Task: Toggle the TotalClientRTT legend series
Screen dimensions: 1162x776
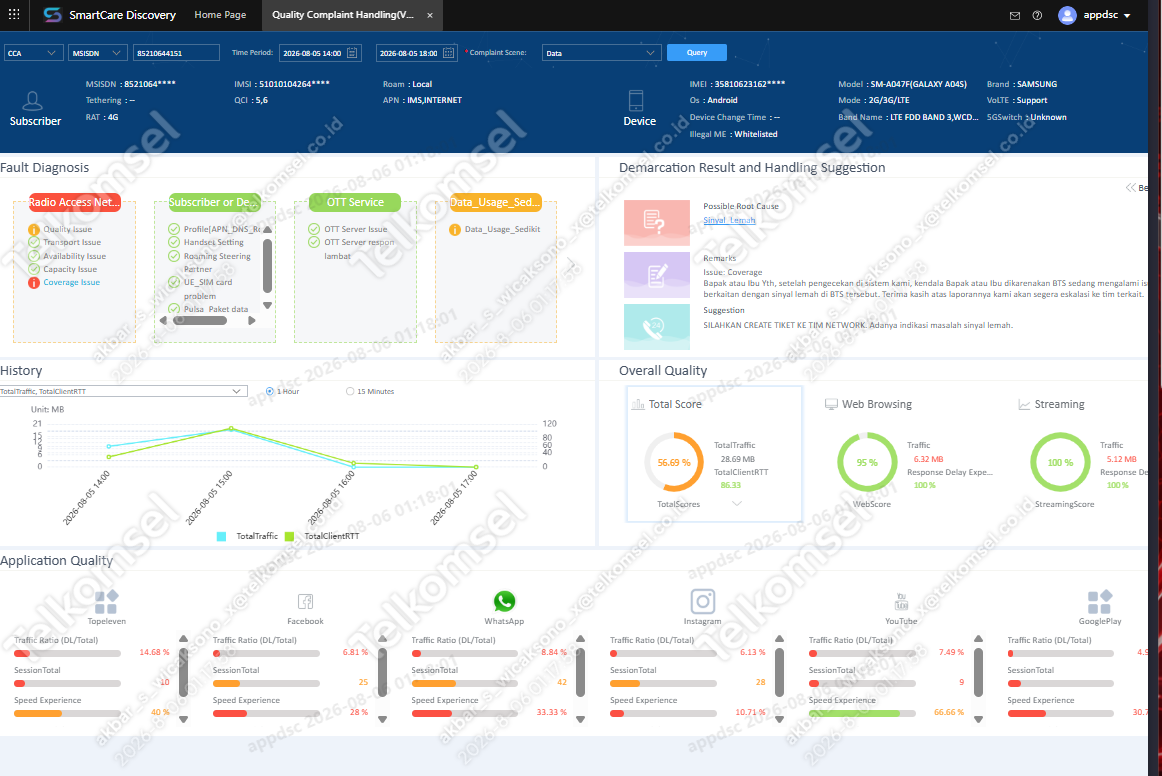Action: pyautogui.click(x=322, y=536)
